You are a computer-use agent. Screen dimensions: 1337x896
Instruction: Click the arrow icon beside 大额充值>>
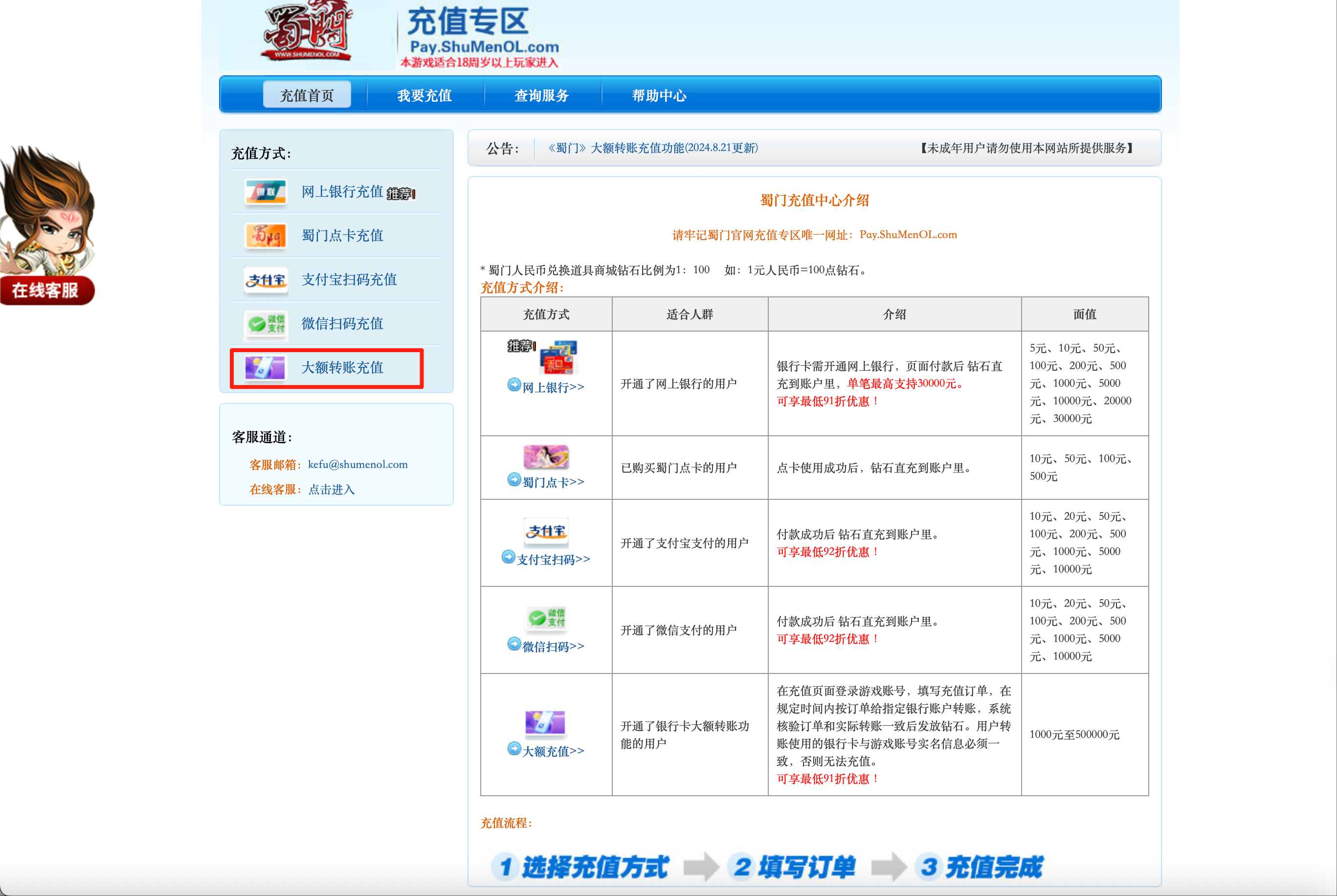[x=514, y=749]
